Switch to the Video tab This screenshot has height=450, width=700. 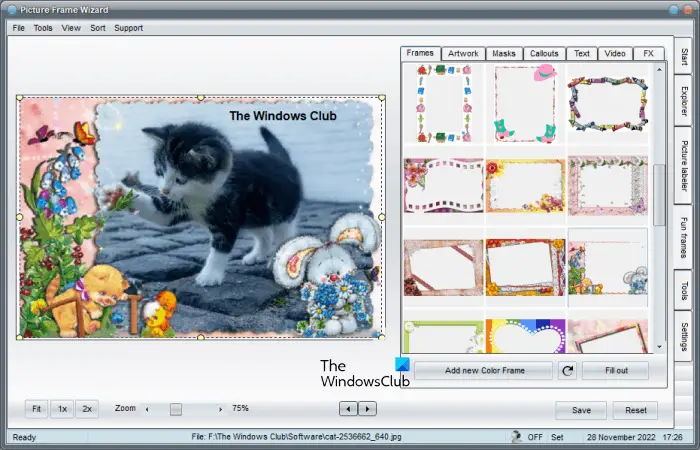[615, 53]
